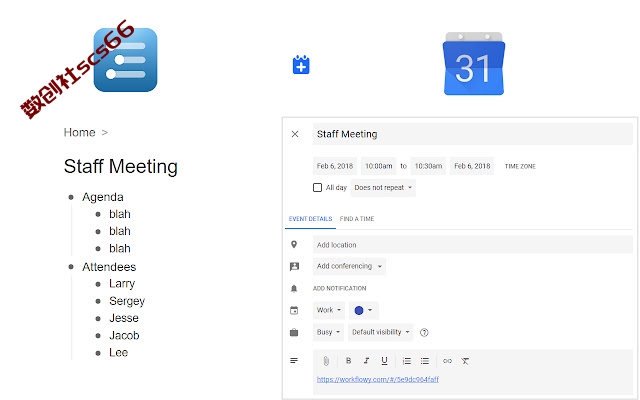Viewport: 640px width, 400px height.
Task: Click the briefcase icon beside Busy
Action: 294,332
